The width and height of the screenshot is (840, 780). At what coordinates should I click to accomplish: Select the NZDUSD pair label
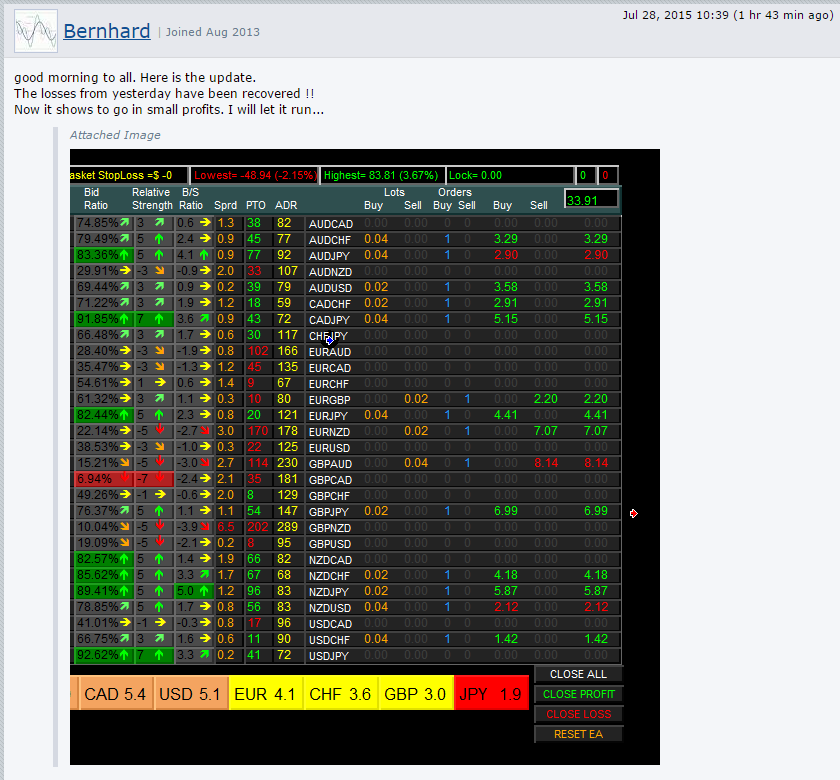(330, 609)
